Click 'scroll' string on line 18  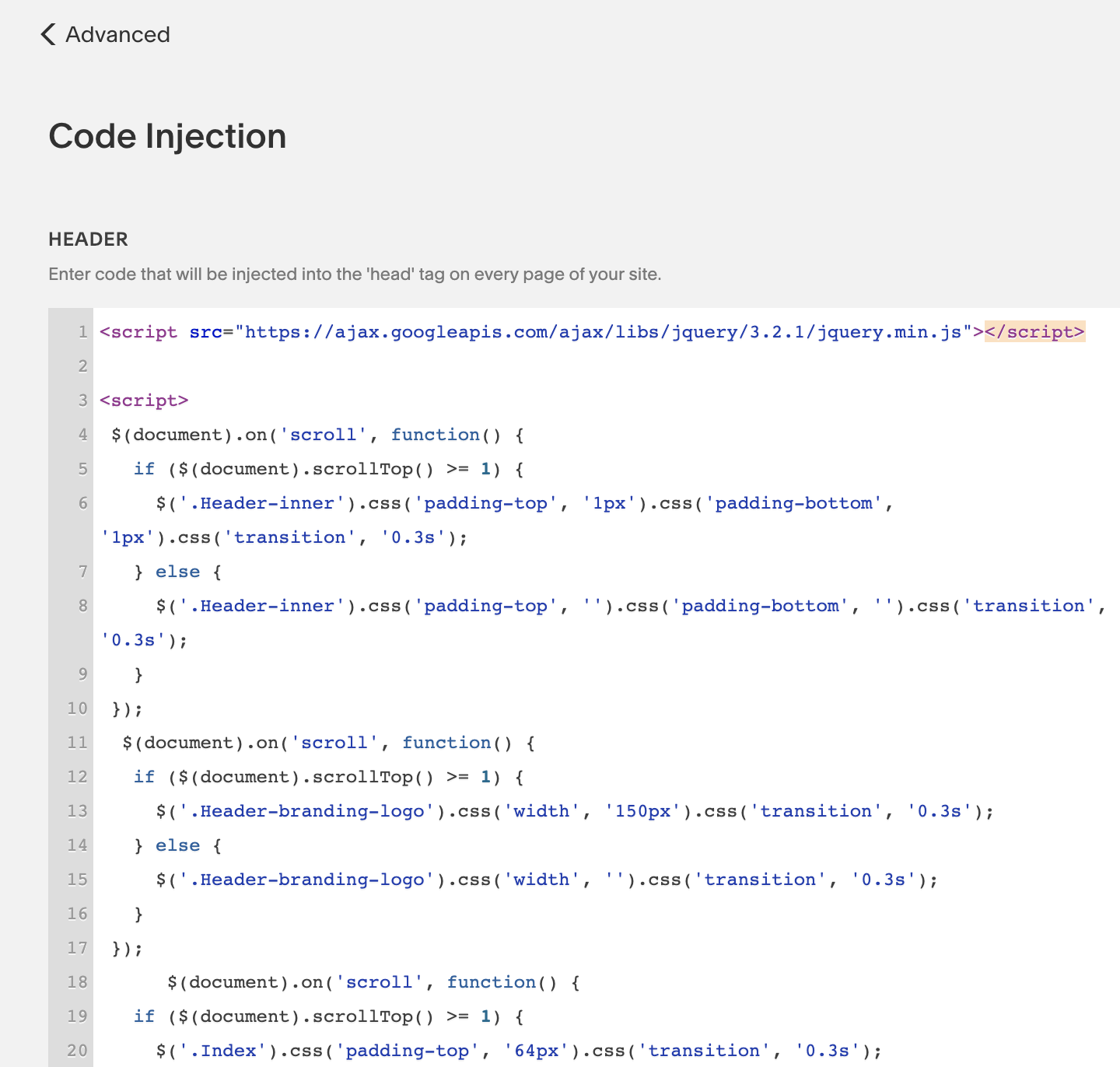(x=380, y=982)
